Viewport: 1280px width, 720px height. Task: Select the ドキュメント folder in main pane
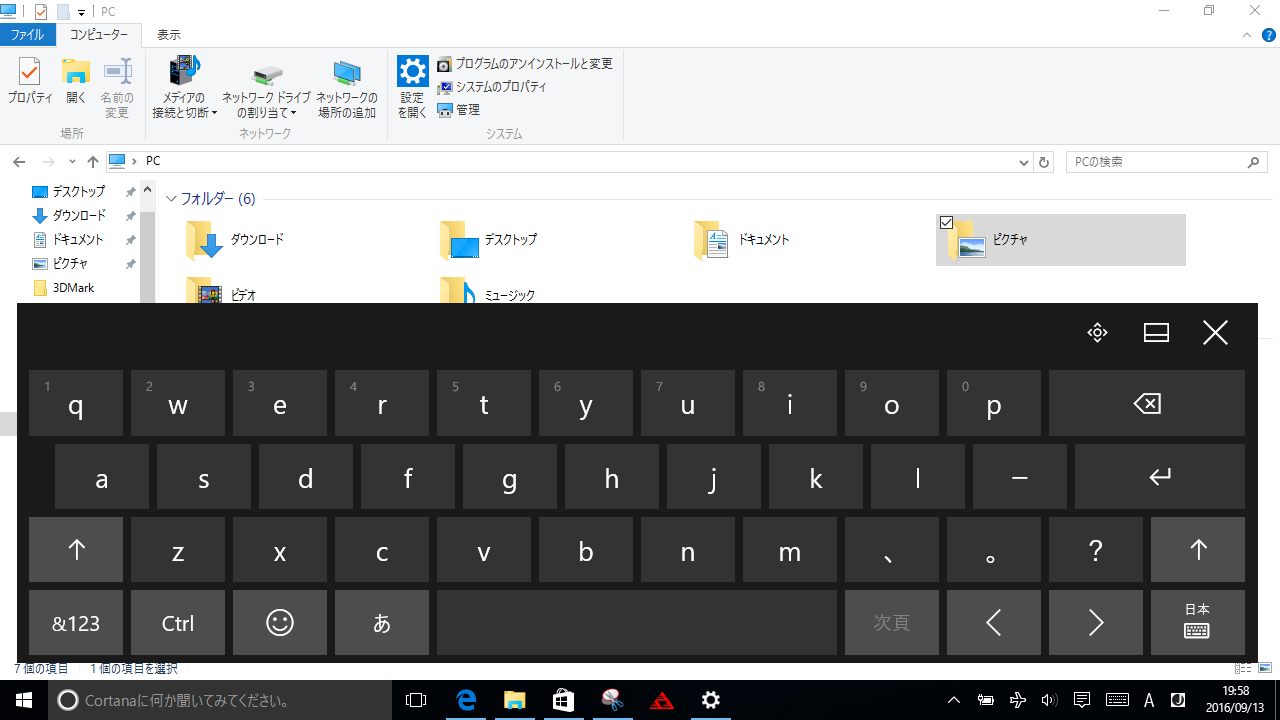point(744,240)
